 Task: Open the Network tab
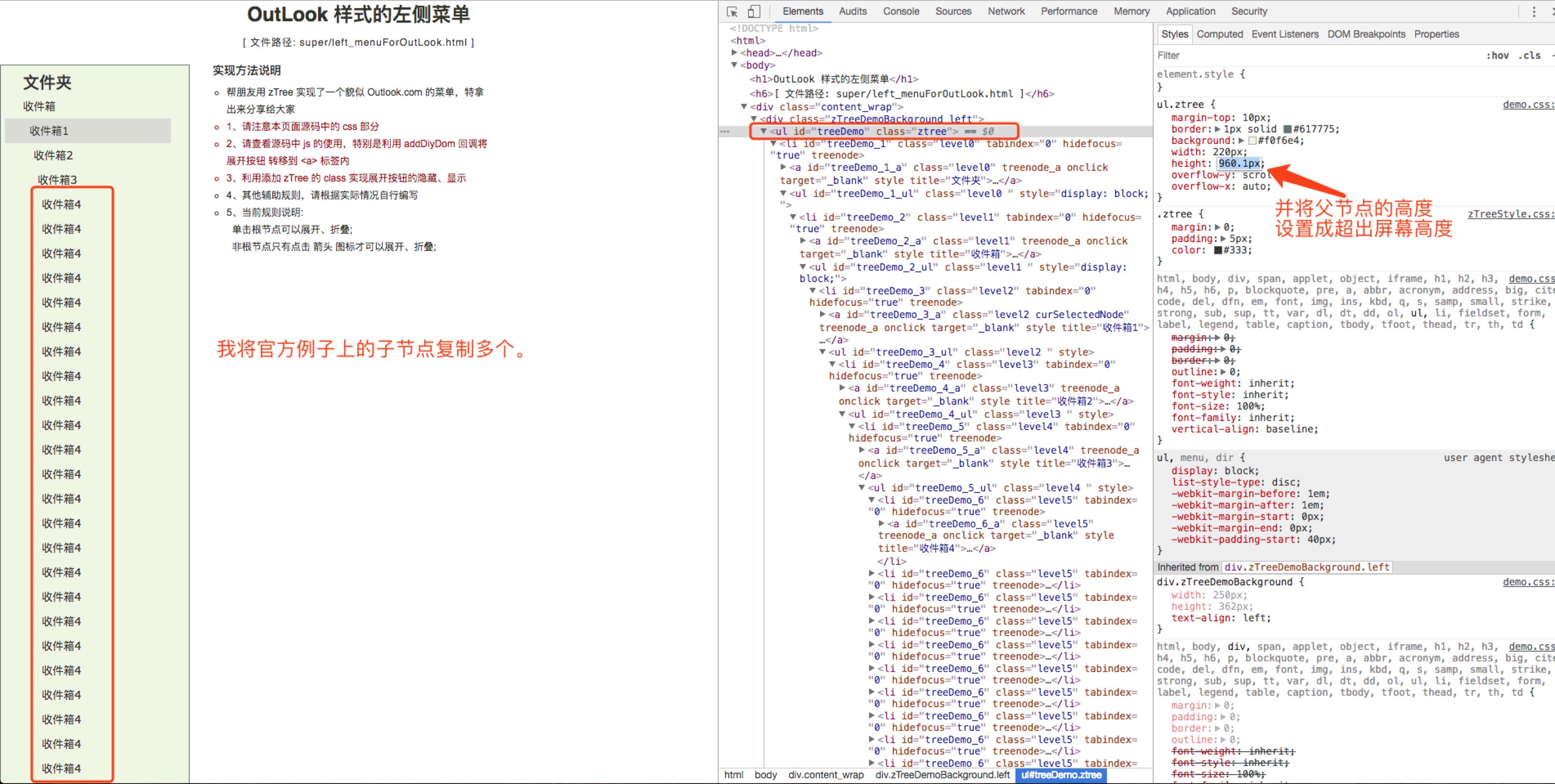click(1006, 11)
